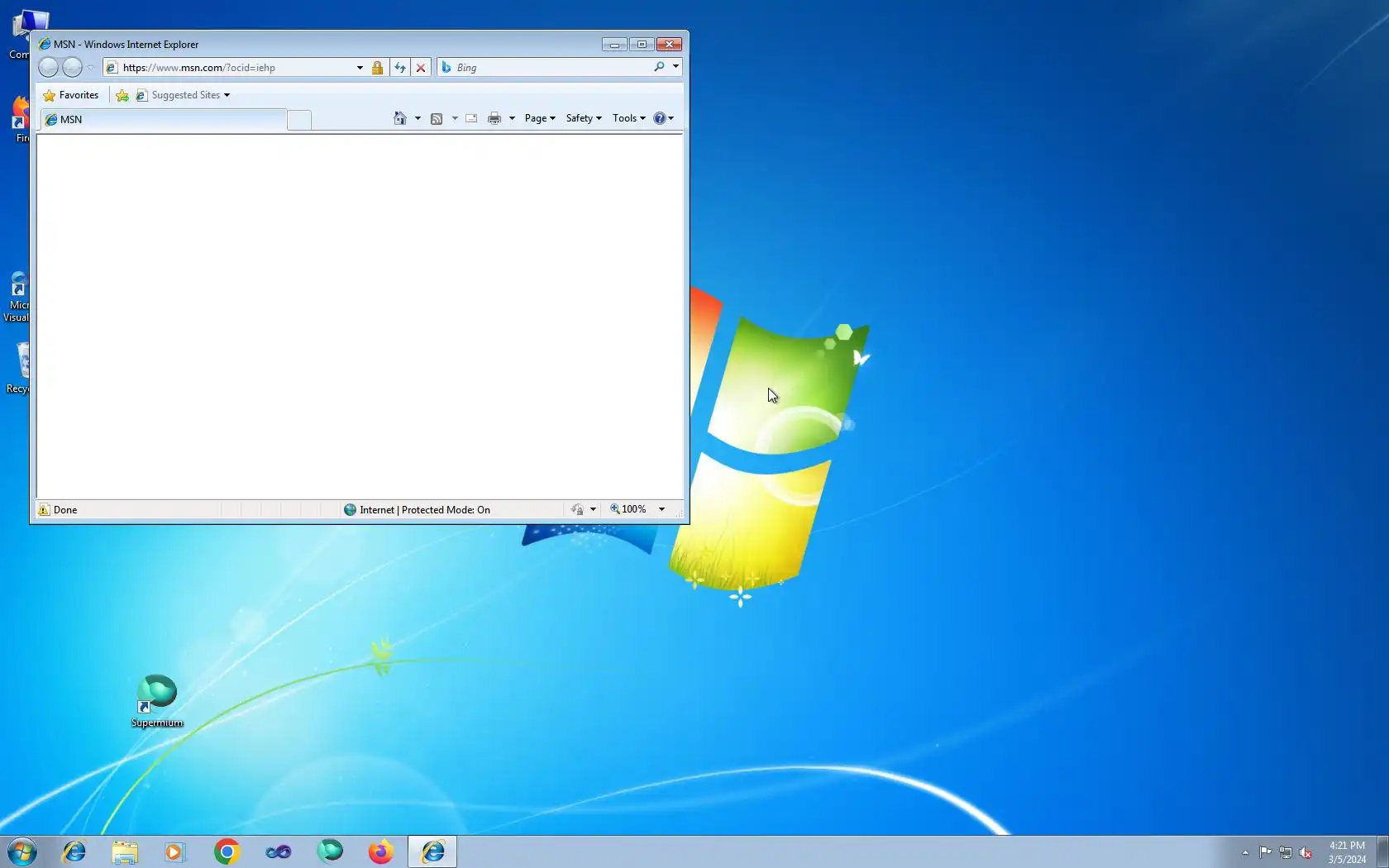Show hidden system tray icons
Screen dimensions: 1389x868
click(1245, 852)
